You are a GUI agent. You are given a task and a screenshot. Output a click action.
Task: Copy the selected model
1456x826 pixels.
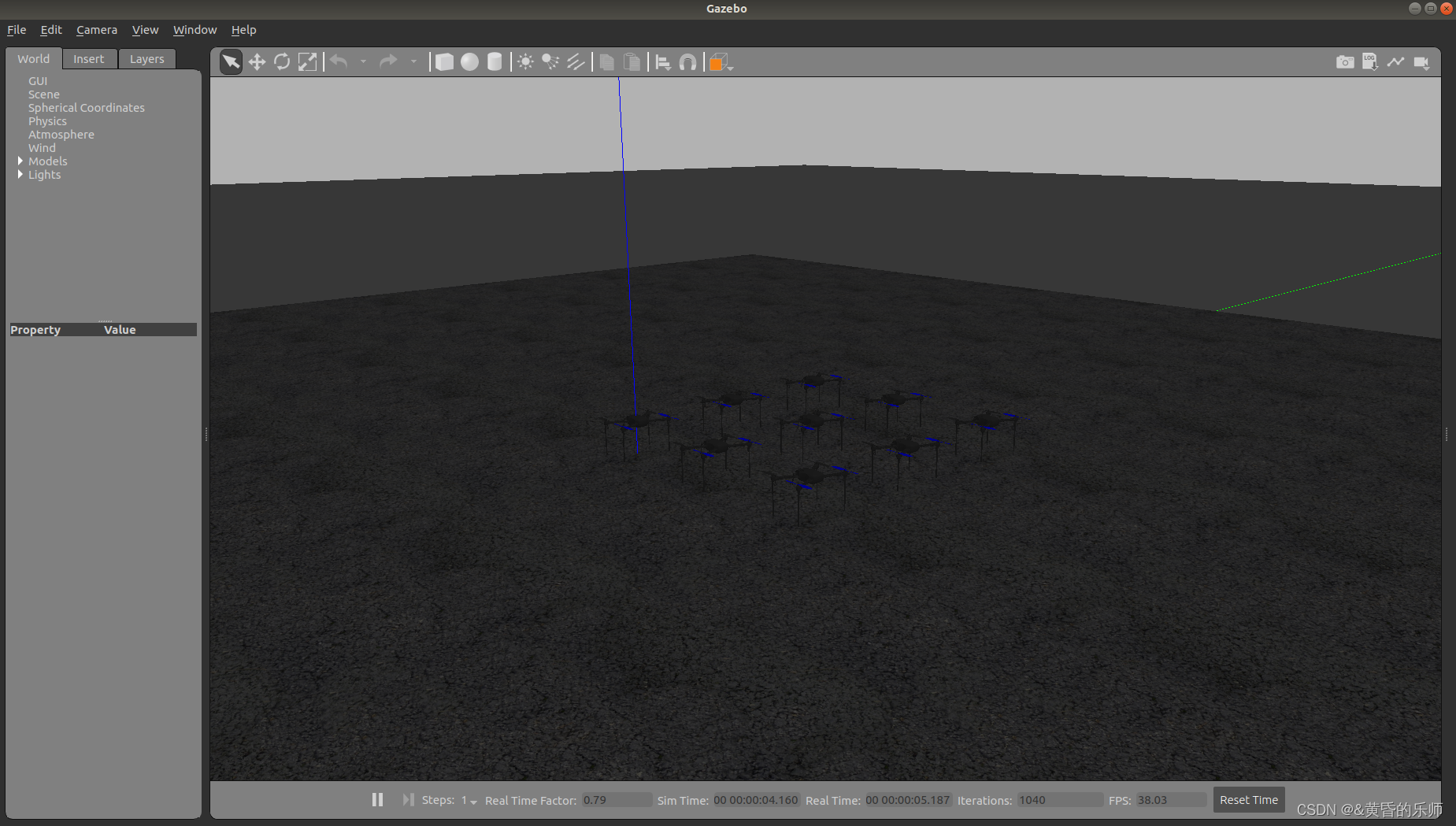tap(606, 62)
